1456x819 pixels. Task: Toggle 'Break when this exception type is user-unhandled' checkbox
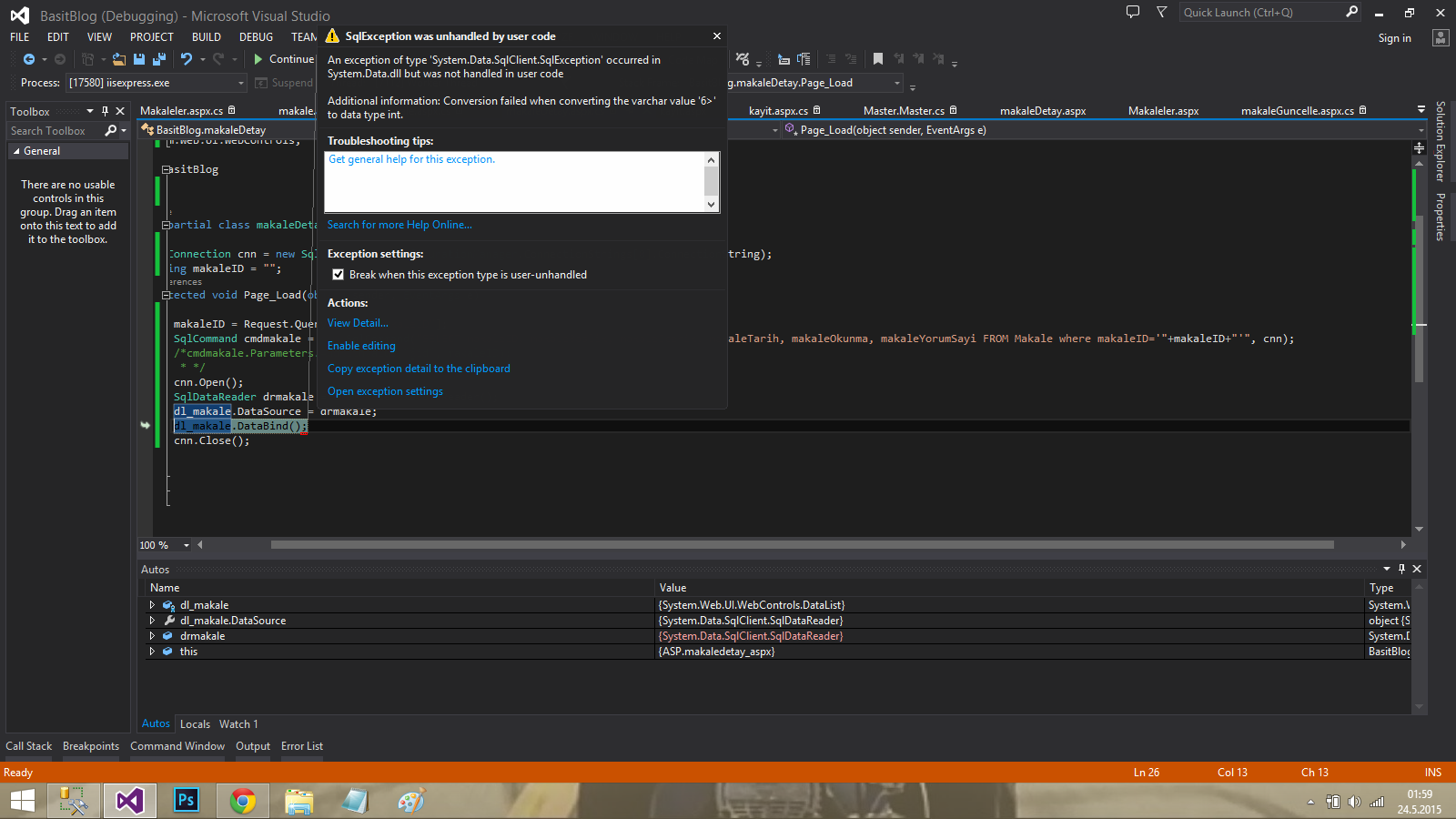point(339,275)
